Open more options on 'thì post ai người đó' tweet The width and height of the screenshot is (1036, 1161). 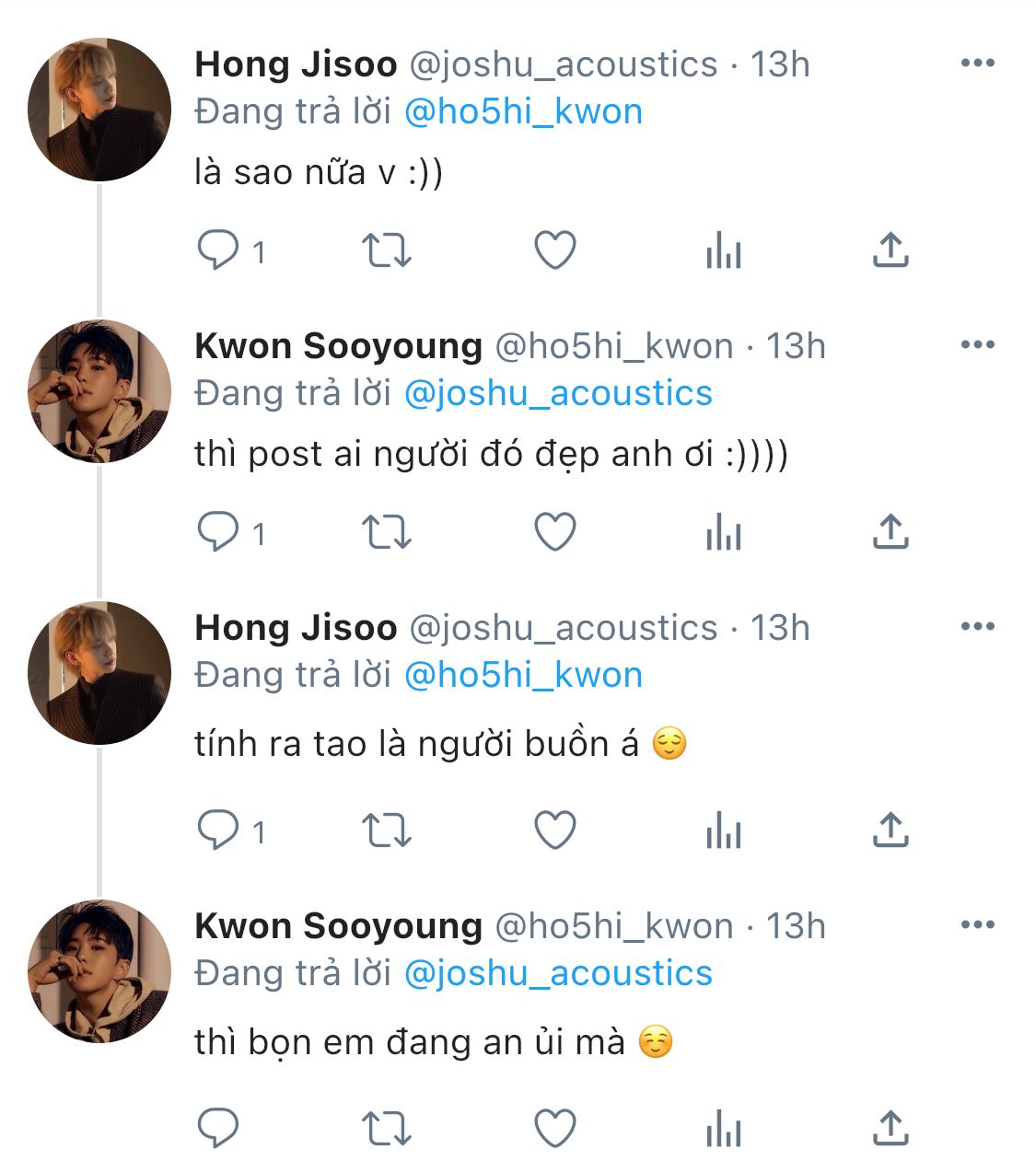tap(977, 344)
